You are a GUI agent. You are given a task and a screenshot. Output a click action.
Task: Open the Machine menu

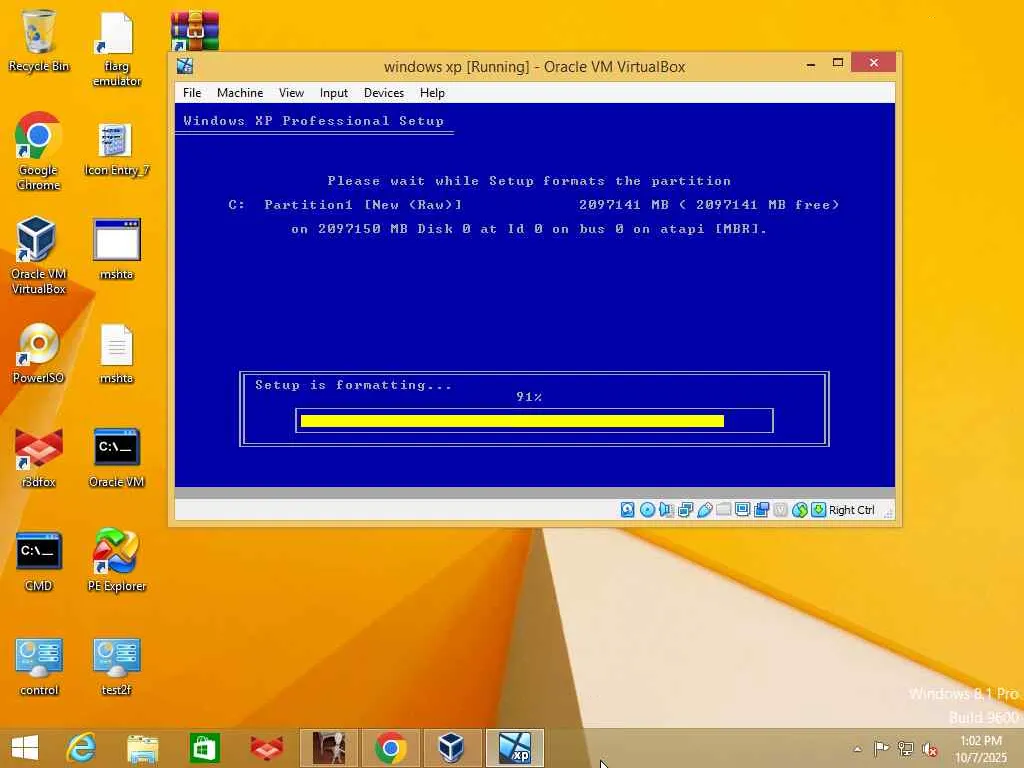point(240,93)
